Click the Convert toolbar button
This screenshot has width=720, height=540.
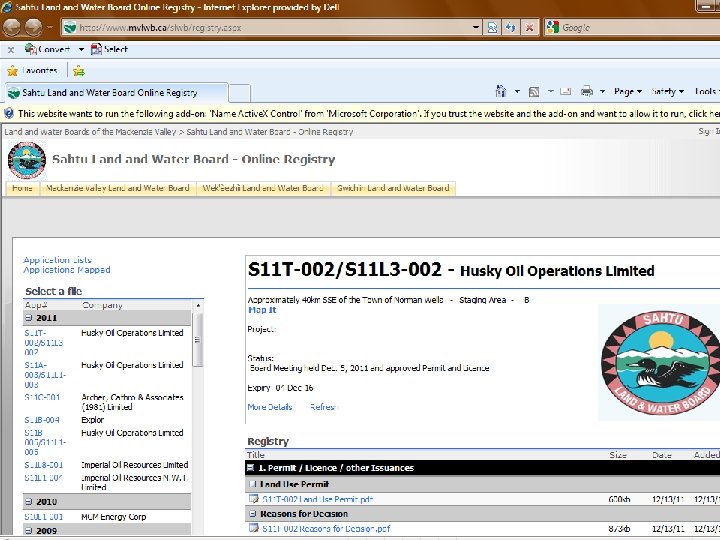click(x=48, y=49)
